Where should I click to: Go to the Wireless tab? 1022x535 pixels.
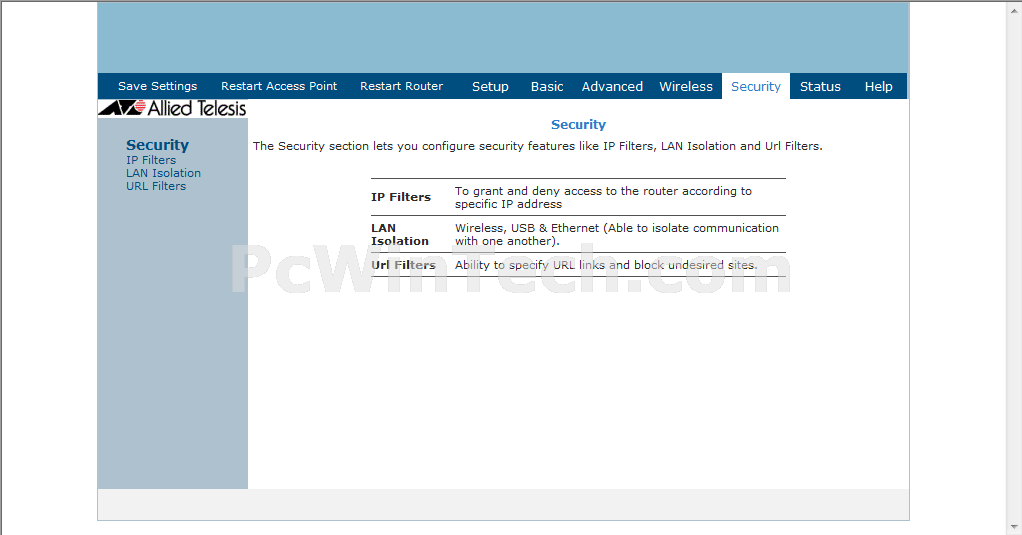(x=686, y=87)
